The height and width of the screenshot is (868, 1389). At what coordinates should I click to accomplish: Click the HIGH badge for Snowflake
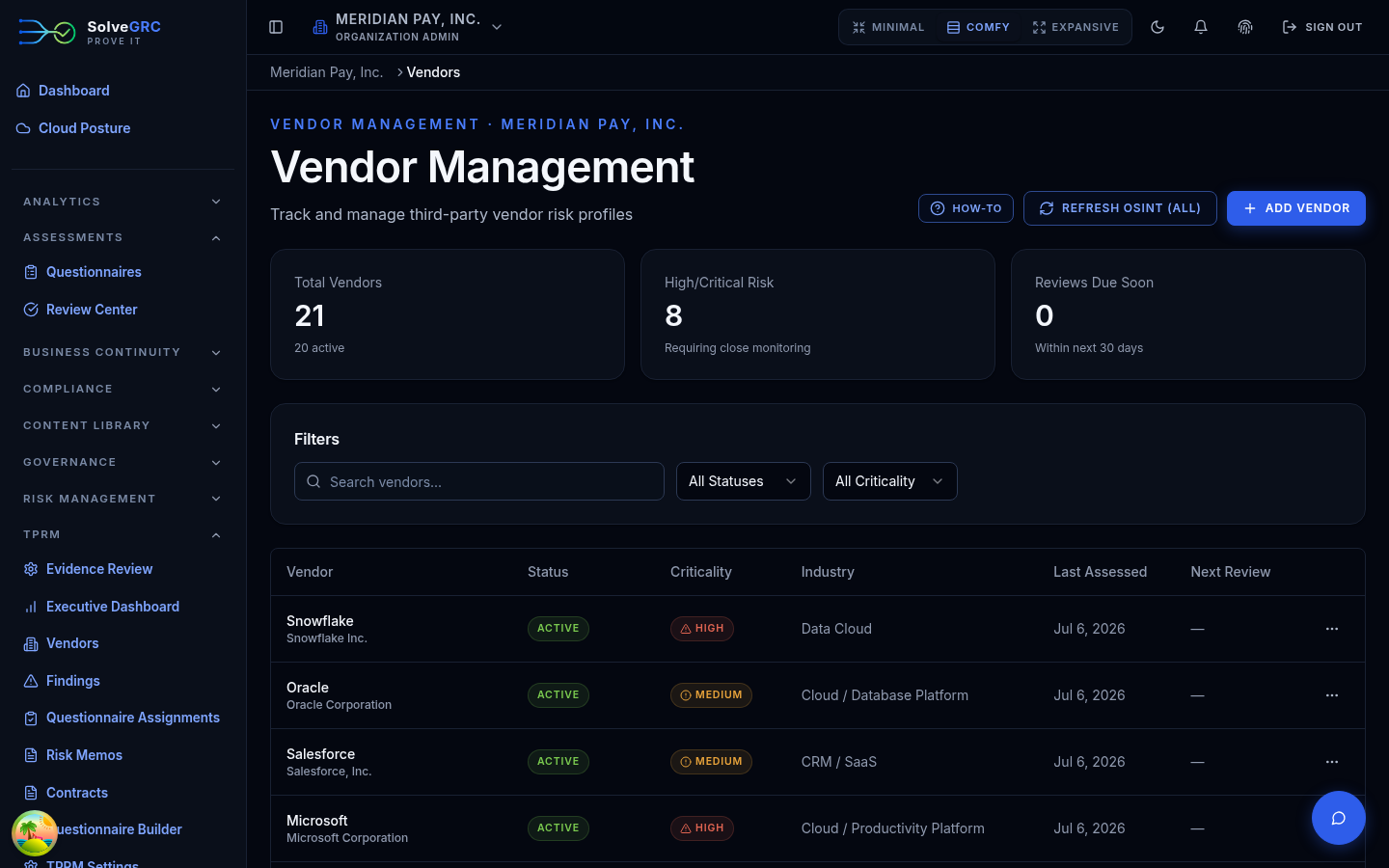(702, 629)
